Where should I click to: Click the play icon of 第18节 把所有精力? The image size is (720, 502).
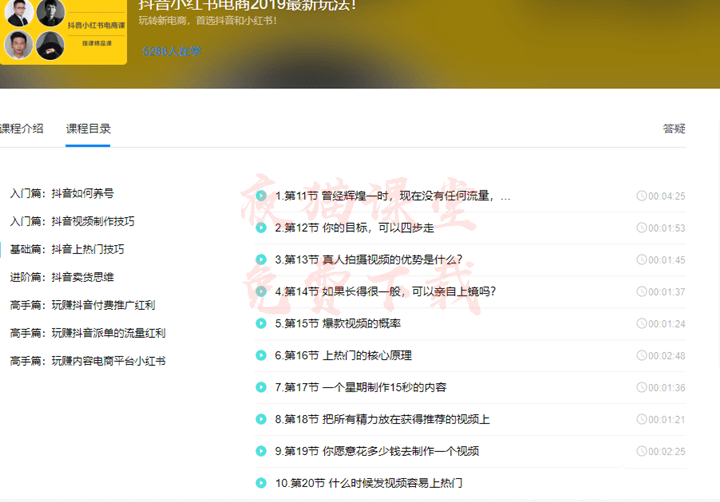click(x=261, y=419)
